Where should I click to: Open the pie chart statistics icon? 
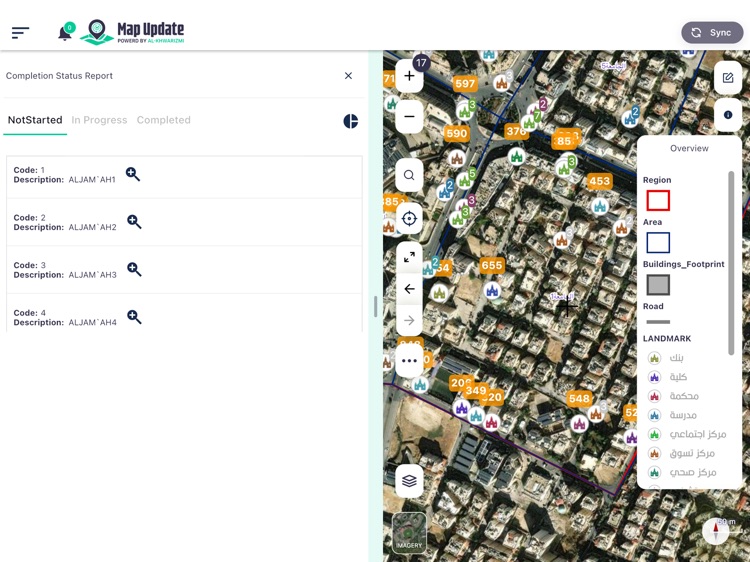coord(351,121)
